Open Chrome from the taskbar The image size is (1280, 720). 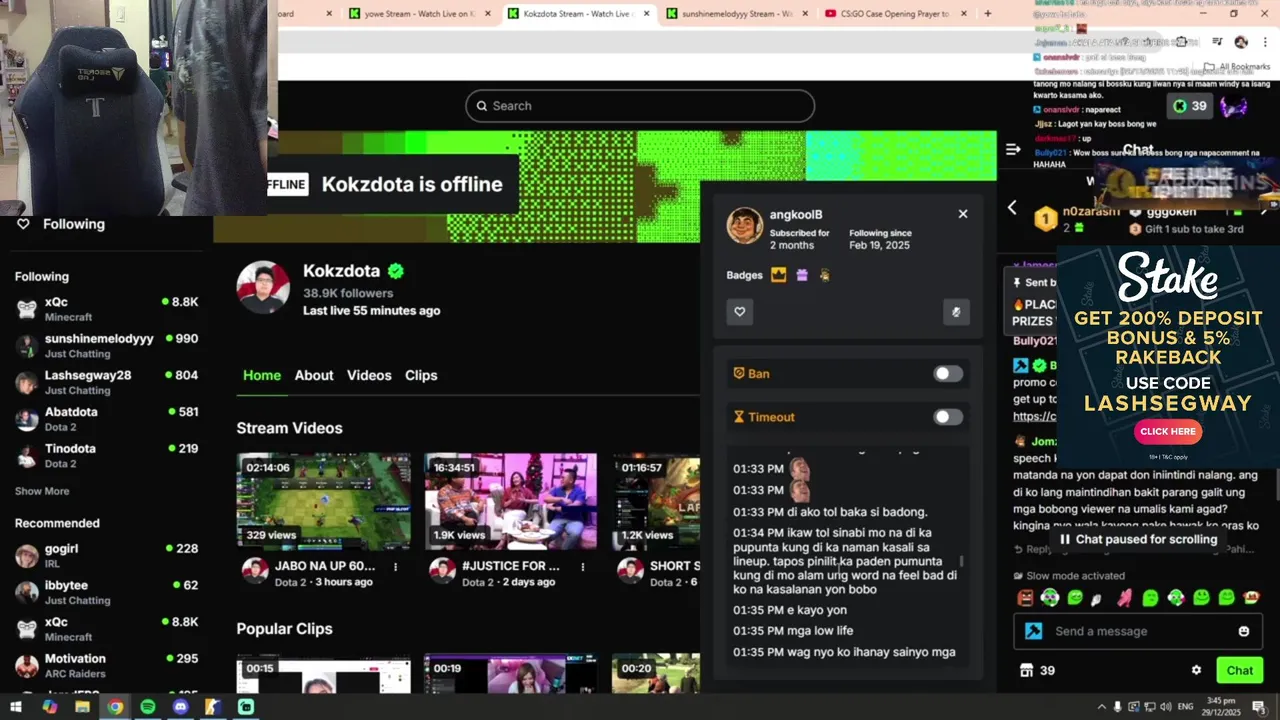pyautogui.click(x=115, y=707)
